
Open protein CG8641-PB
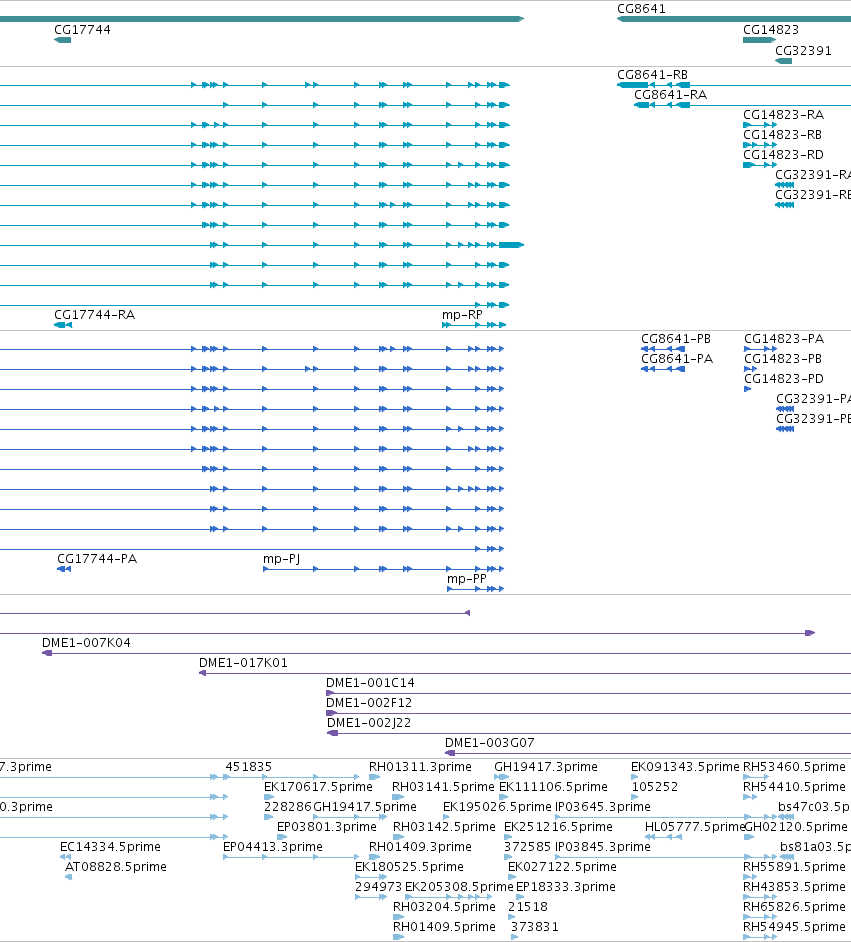676,339
